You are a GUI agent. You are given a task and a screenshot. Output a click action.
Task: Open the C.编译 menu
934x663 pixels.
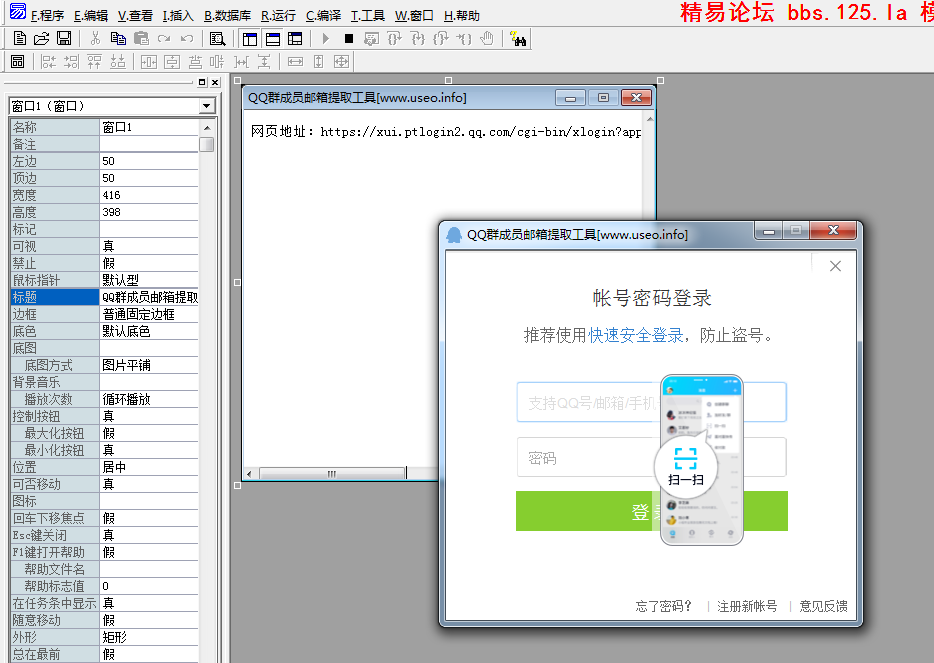(323, 16)
